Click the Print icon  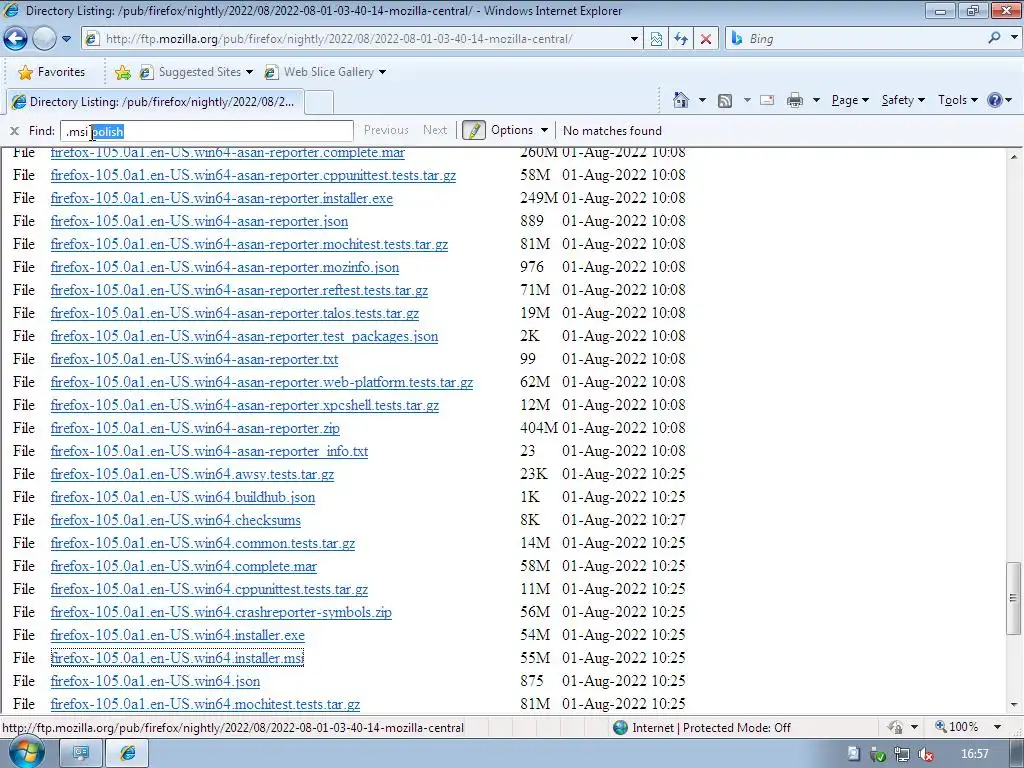(x=795, y=100)
